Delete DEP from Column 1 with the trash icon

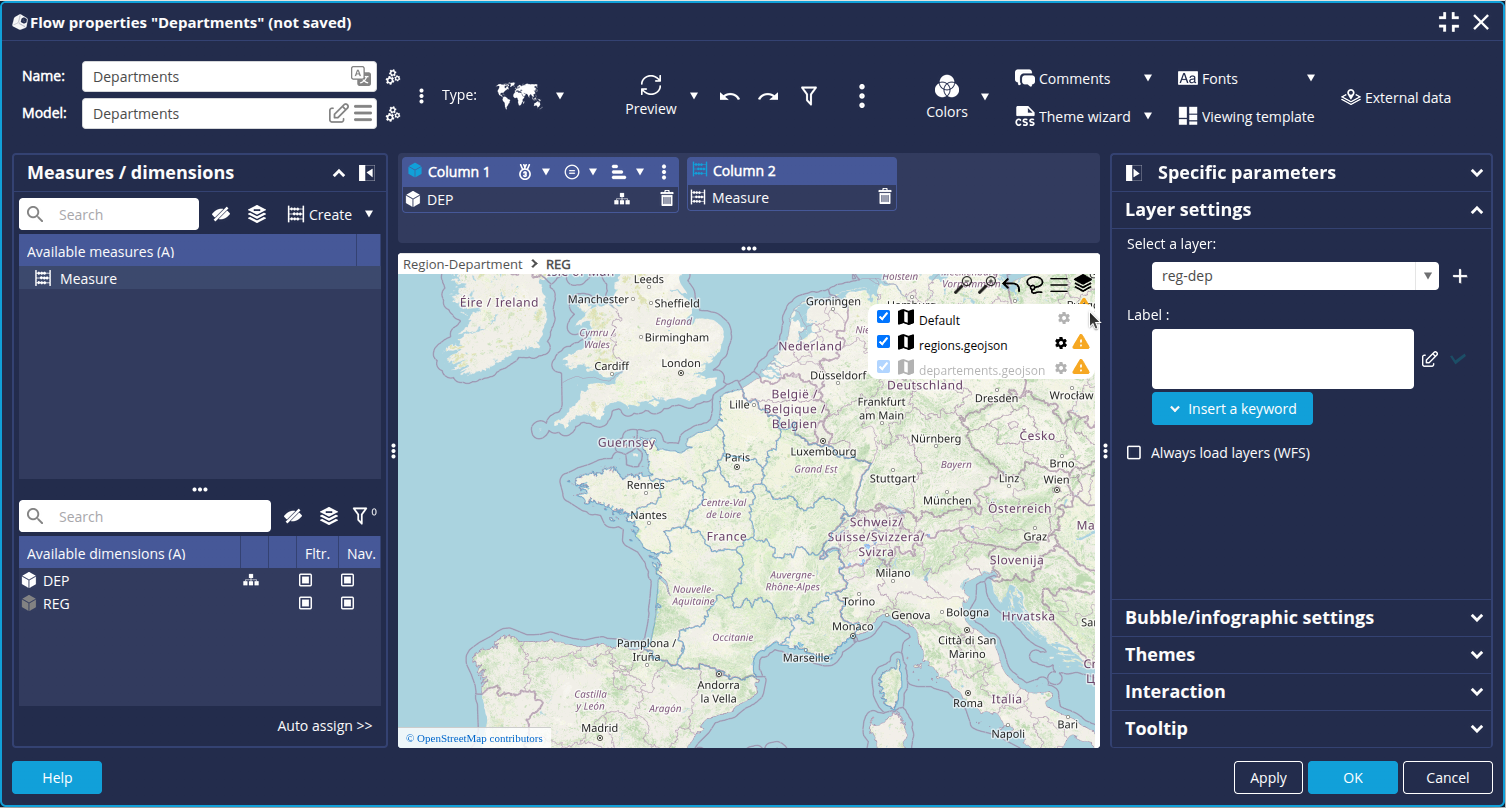point(667,199)
